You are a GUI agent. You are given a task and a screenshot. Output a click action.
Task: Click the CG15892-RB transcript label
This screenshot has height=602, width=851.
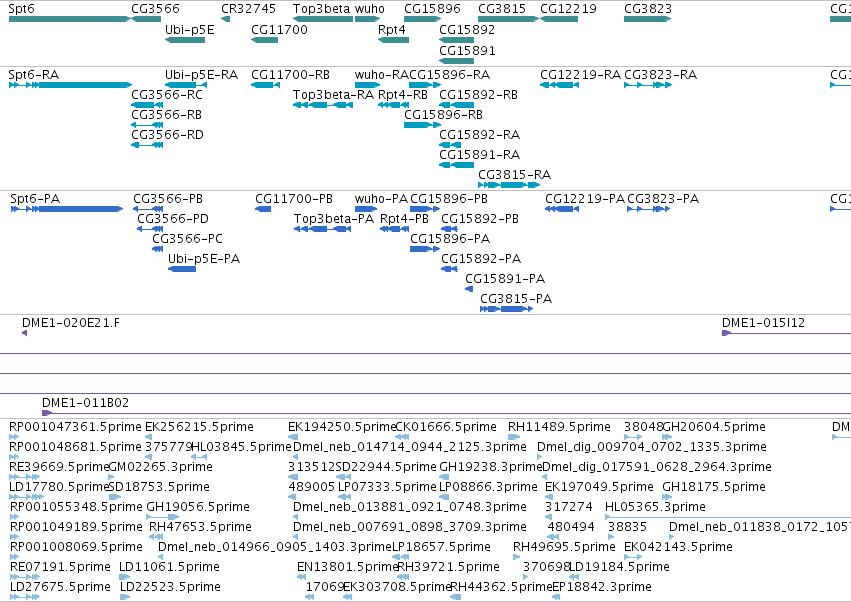tap(479, 94)
